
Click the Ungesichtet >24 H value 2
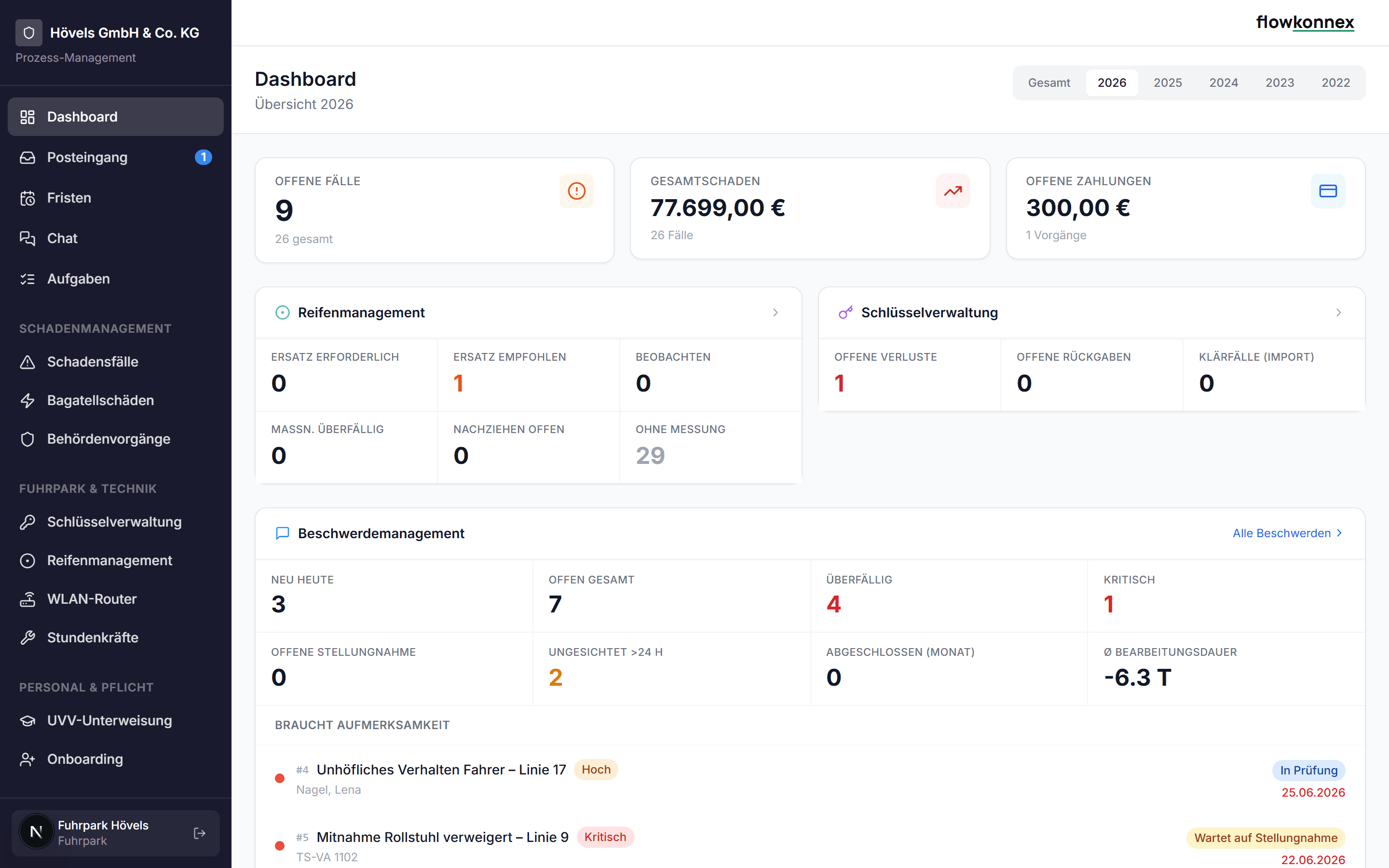coord(555,678)
